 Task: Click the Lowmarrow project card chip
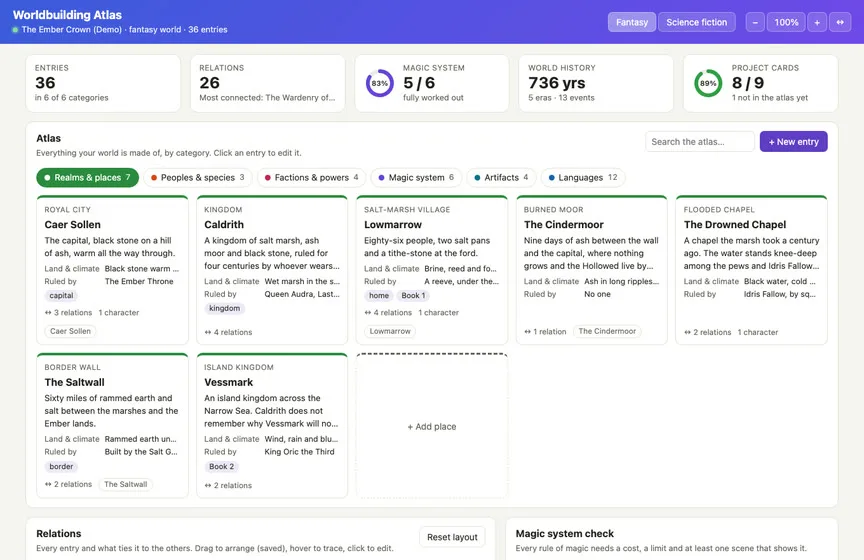coord(390,331)
